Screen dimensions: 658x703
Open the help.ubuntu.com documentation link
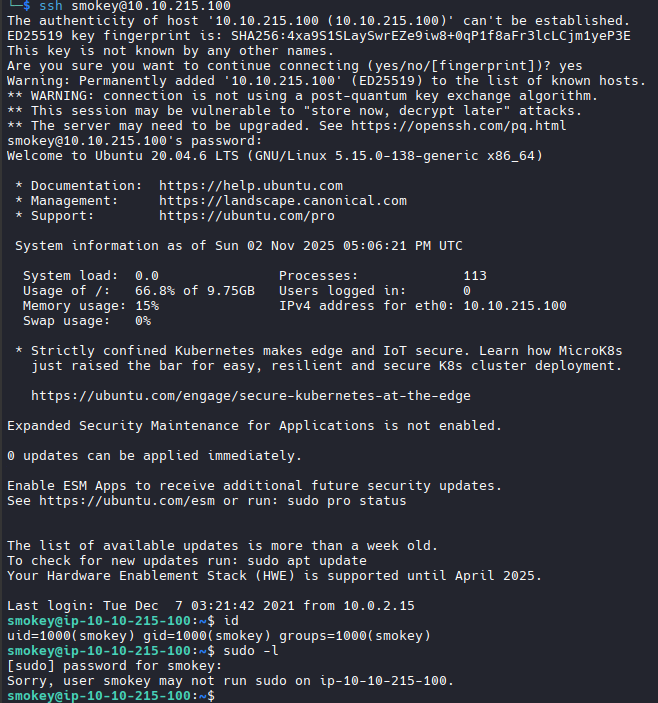(x=250, y=186)
